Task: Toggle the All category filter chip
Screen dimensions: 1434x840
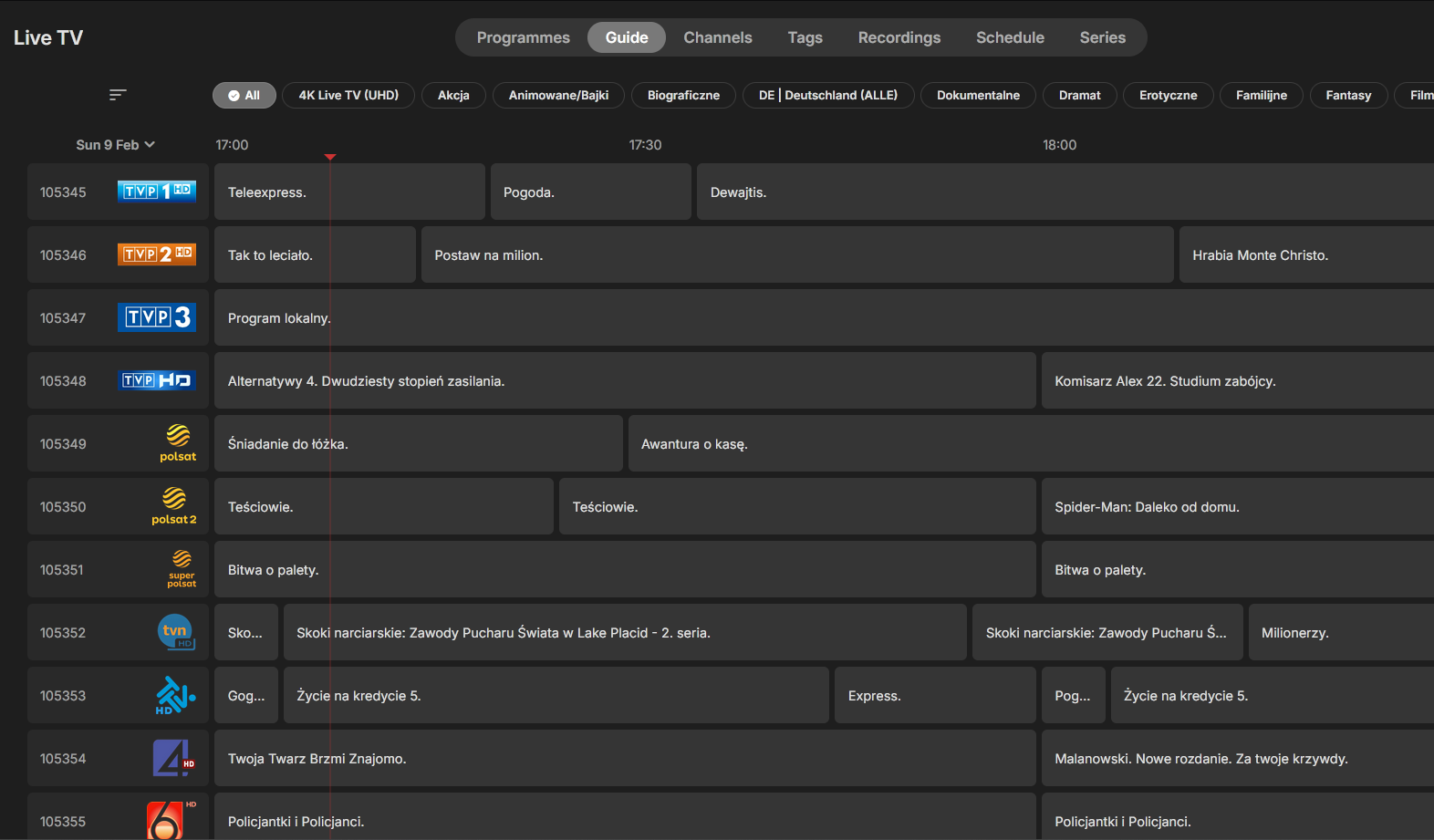Action: (244, 96)
